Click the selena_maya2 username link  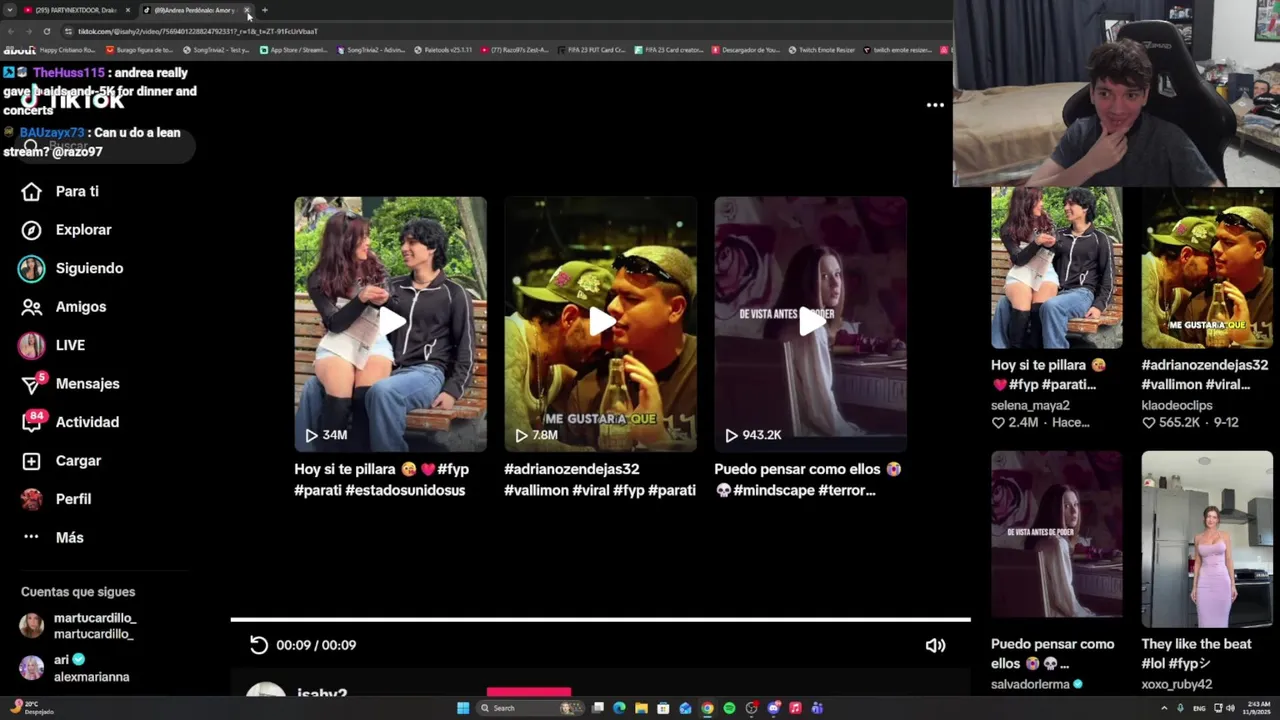pos(1030,405)
